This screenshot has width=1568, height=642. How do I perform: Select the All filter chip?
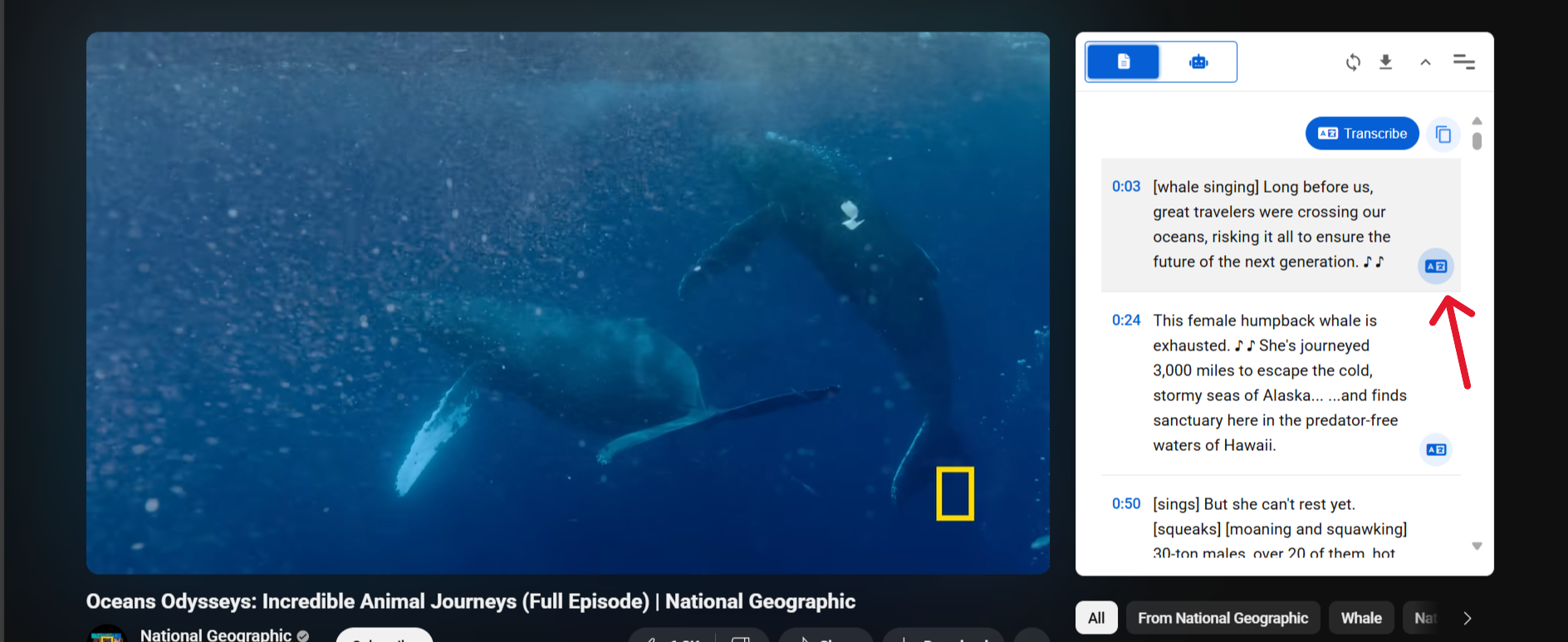click(1096, 618)
